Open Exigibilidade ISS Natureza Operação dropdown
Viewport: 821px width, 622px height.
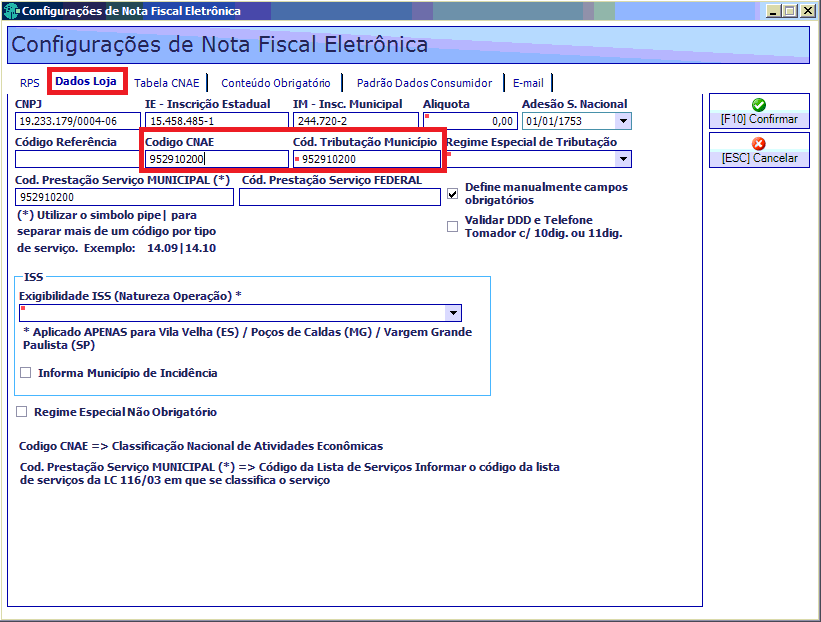pos(453,313)
